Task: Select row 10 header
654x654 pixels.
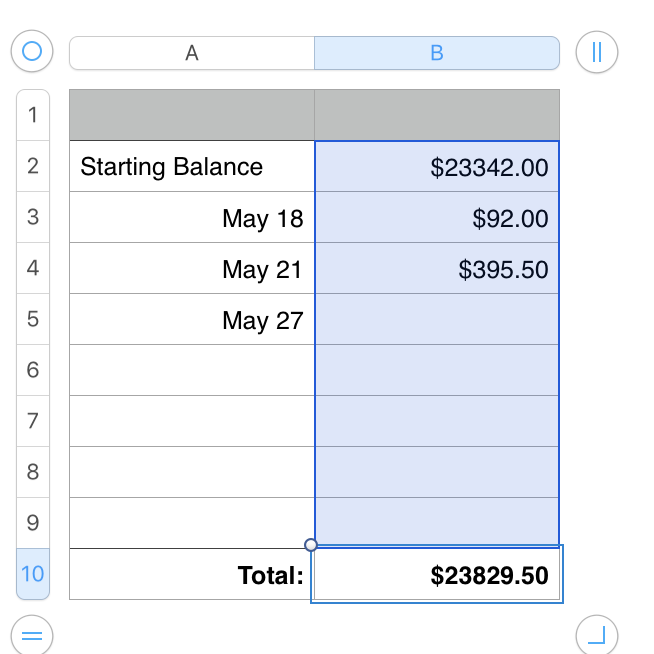Action: [33, 574]
